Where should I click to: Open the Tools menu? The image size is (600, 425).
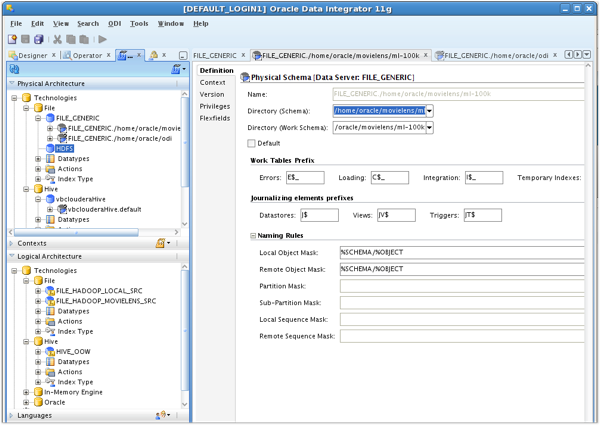point(139,24)
